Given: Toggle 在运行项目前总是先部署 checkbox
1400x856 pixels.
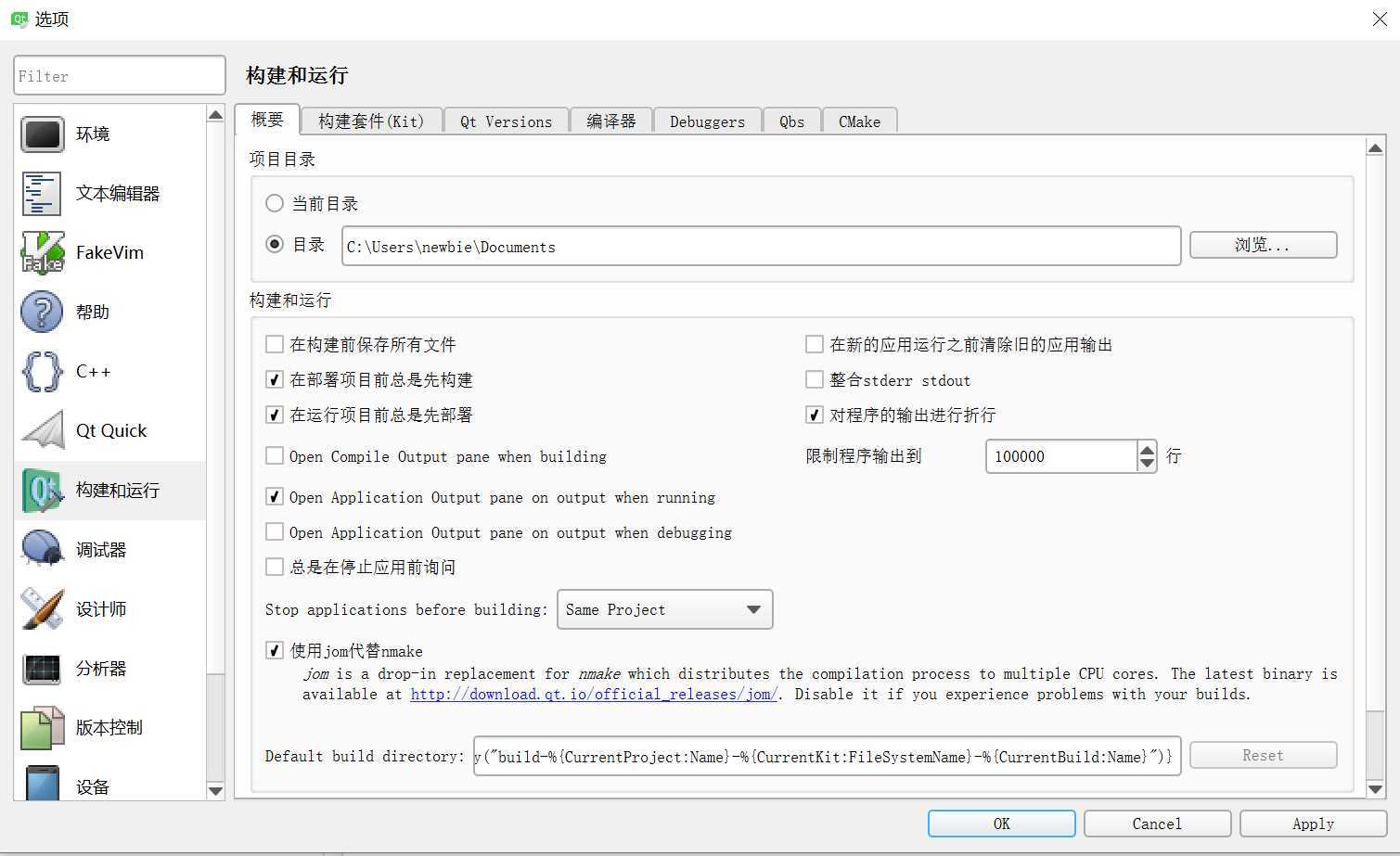Looking at the screenshot, I should (275, 415).
